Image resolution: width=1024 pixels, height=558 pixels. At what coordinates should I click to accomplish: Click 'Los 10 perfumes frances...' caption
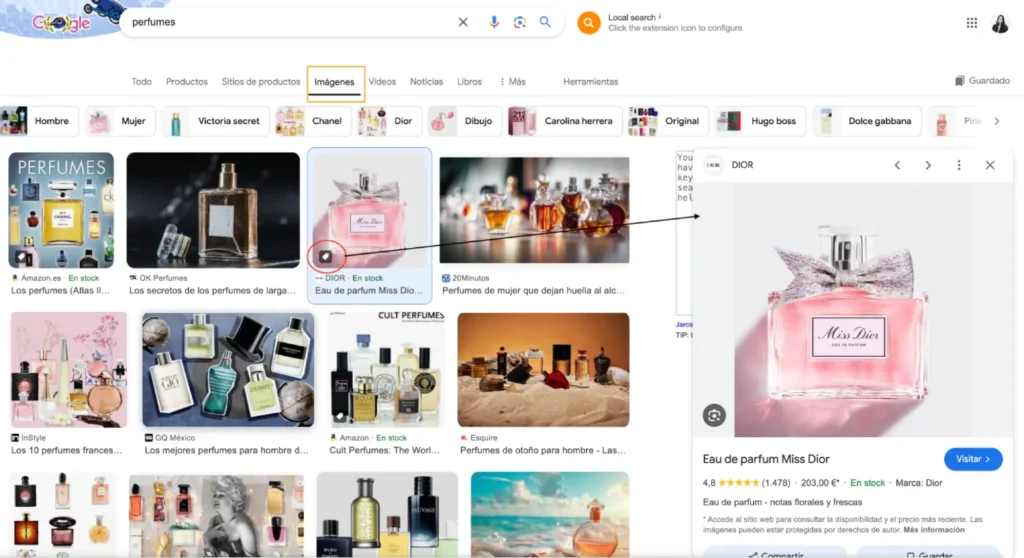(67, 450)
